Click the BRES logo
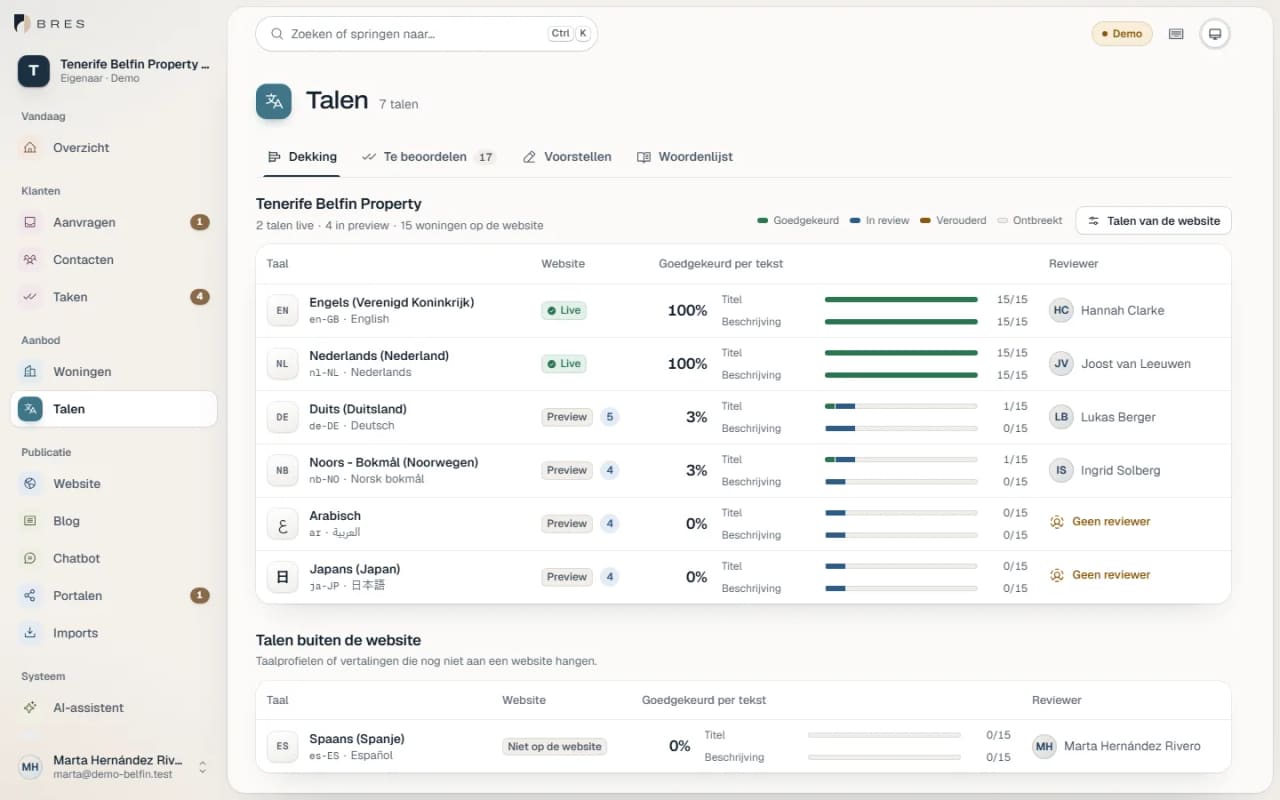The height and width of the screenshot is (800, 1280). pyautogui.click(x=49, y=23)
